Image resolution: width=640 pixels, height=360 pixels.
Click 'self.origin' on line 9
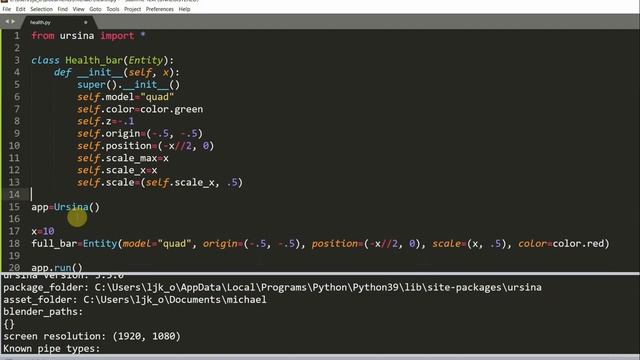[109, 133]
